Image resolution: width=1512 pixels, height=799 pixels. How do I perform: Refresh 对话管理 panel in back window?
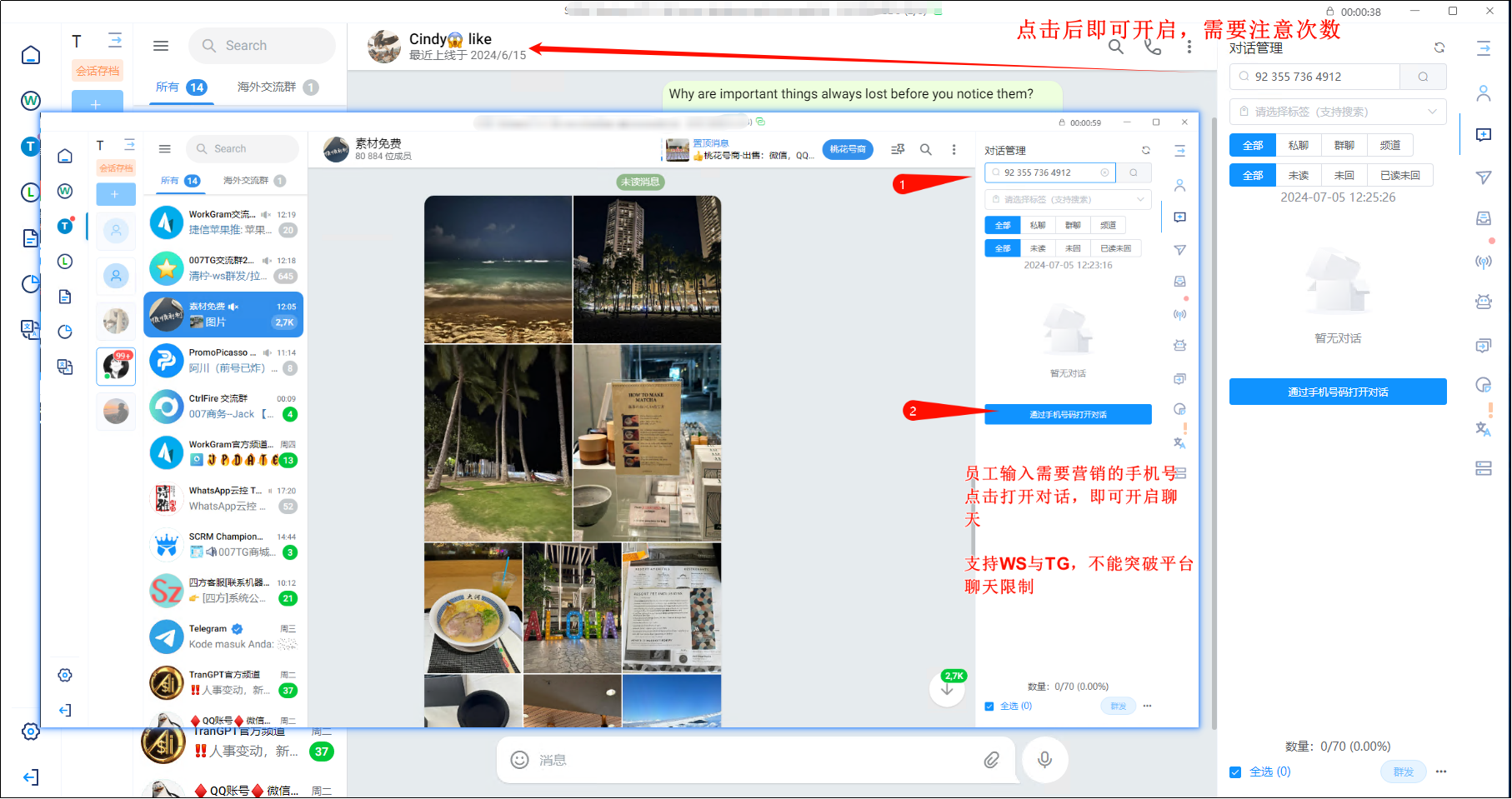pyautogui.click(x=1439, y=47)
